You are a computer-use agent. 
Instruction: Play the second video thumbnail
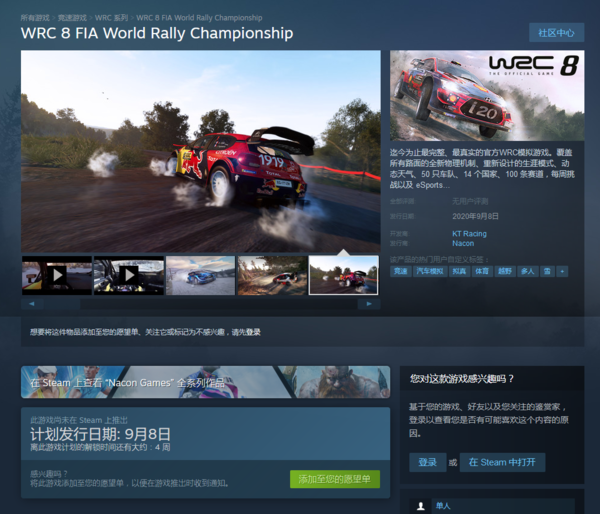[128, 274]
